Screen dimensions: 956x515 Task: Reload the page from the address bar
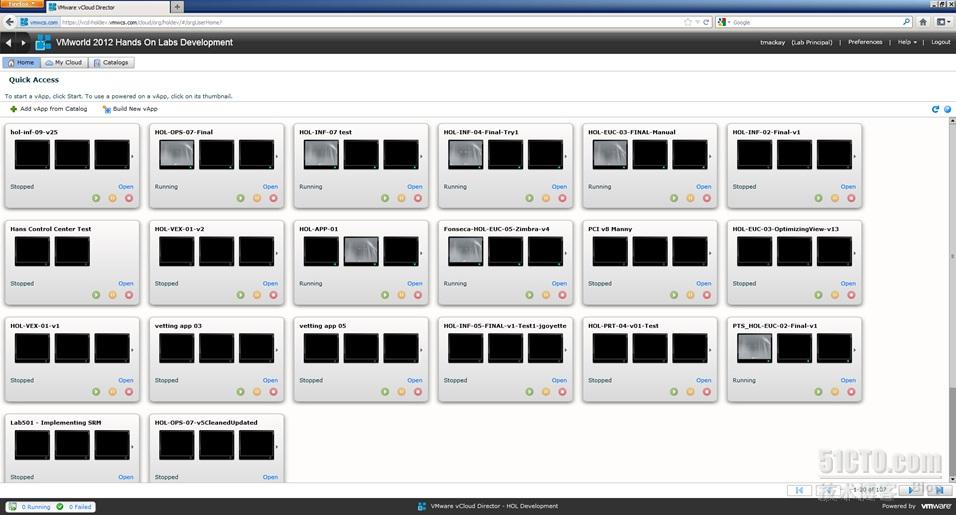(706, 22)
